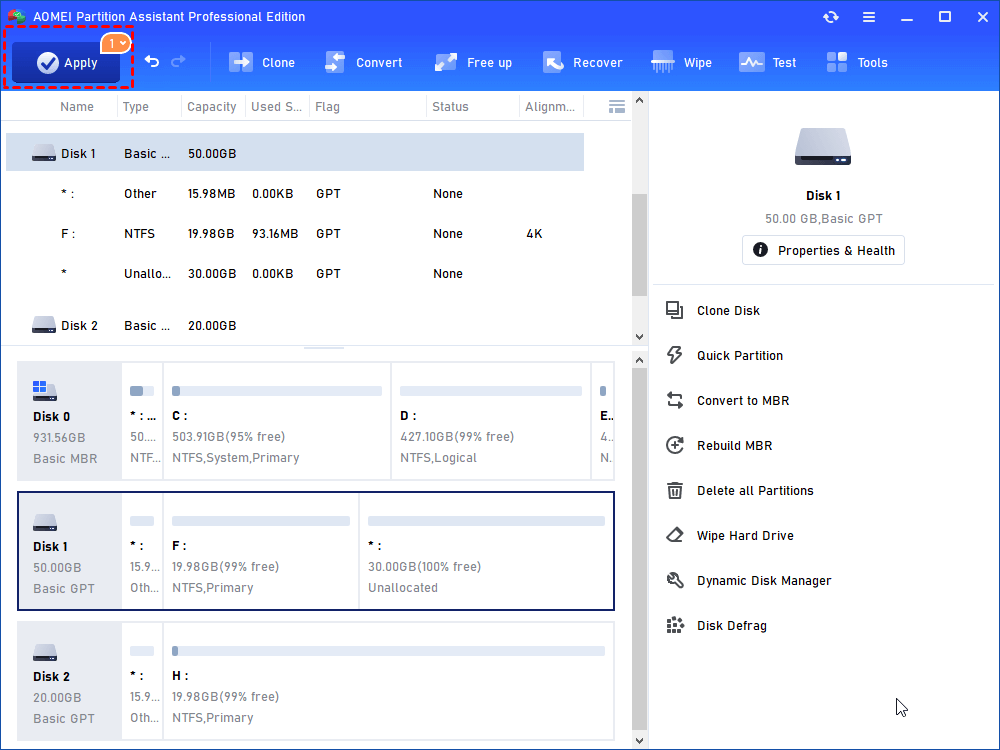Click the Apply button
Image resolution: width=1000 pixels, height=750 pixels.
66,62
